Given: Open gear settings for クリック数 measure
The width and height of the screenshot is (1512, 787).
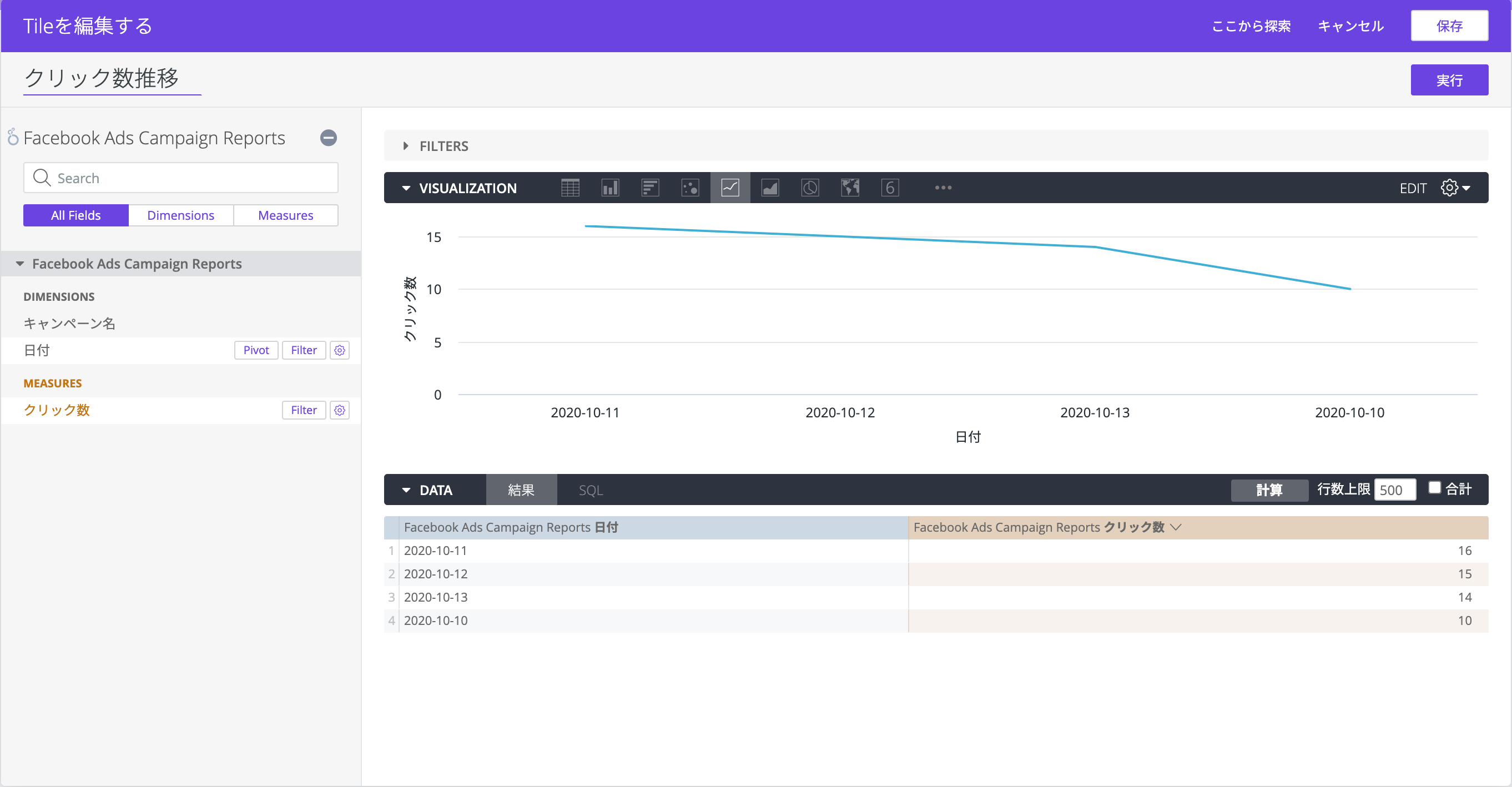Looking at the screenshot, I should tap(339, 410).
